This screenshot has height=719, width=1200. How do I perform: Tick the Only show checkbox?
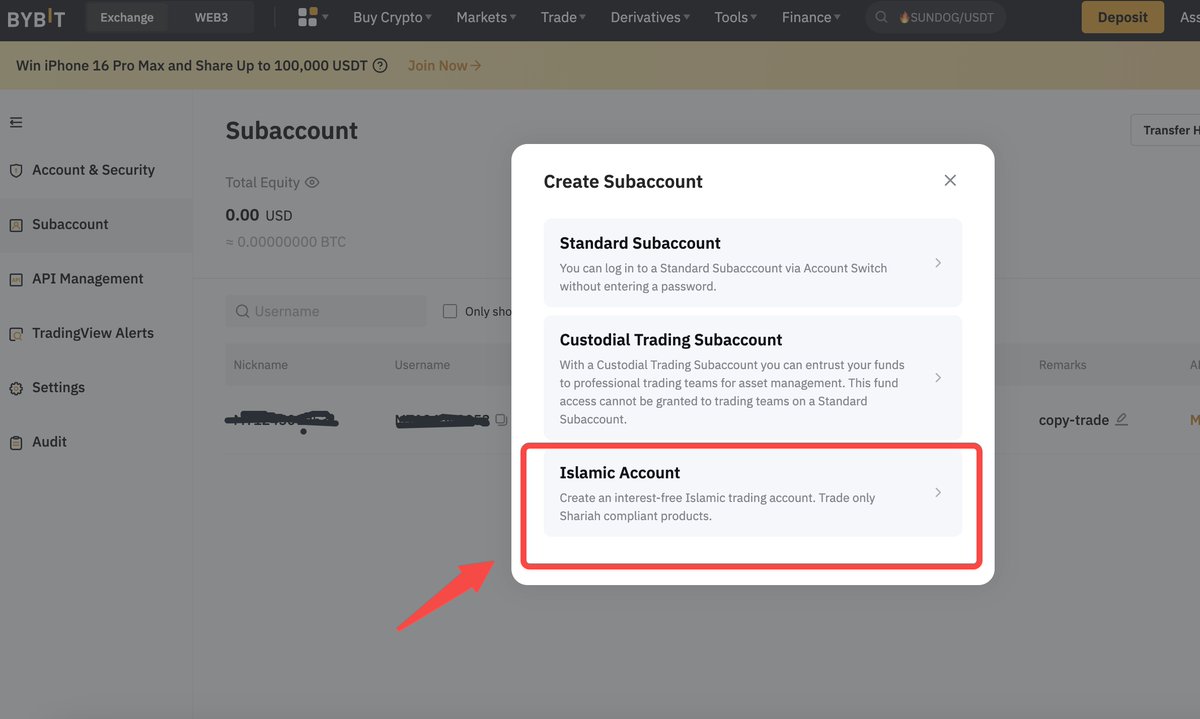pos(450,311)
